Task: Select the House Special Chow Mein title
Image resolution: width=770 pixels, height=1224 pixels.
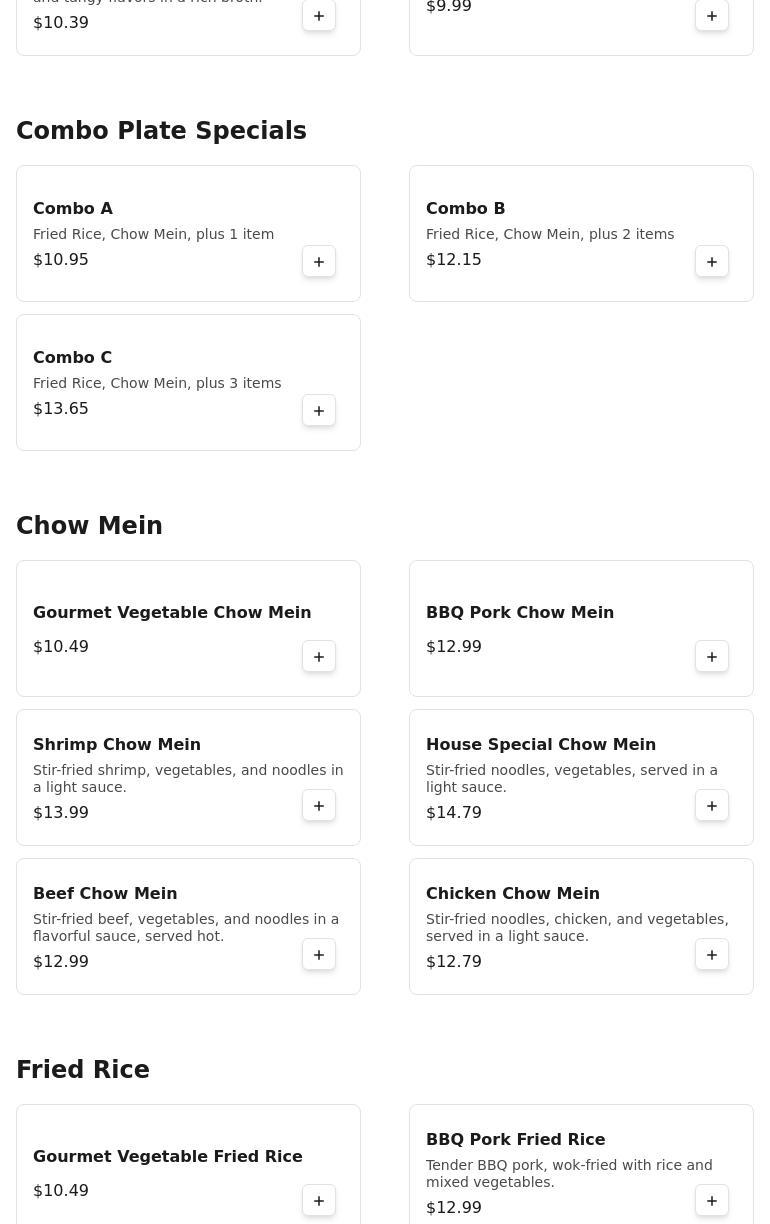Action: click(541, 744)
